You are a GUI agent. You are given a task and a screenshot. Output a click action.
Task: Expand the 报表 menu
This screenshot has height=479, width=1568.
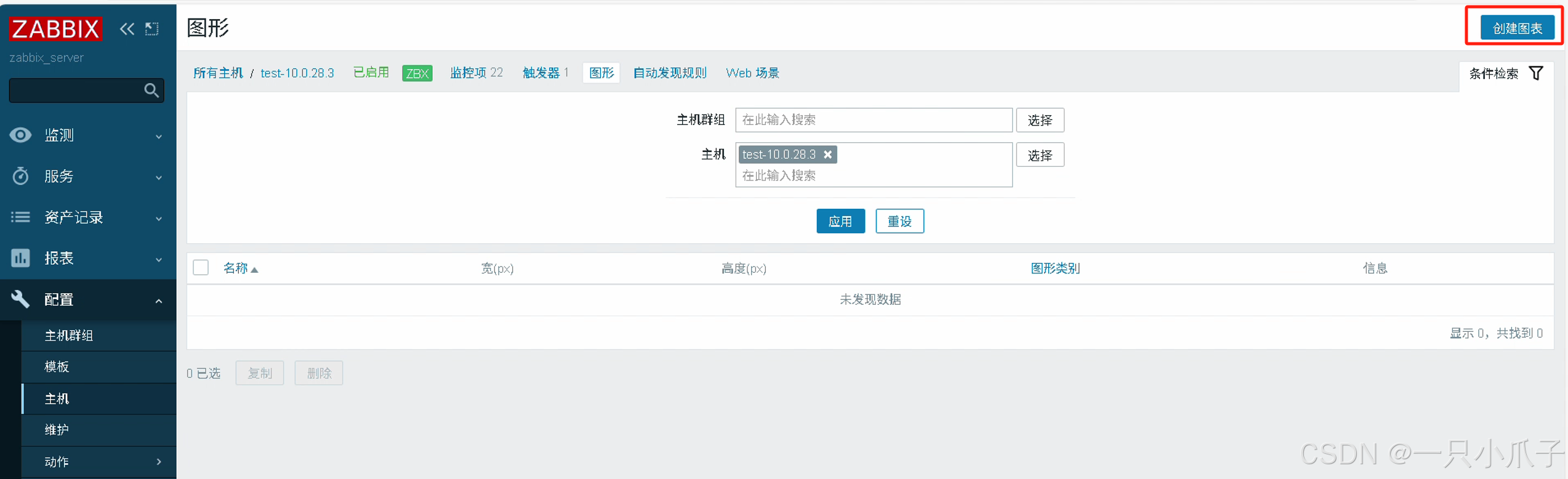(x=159, y=259)
